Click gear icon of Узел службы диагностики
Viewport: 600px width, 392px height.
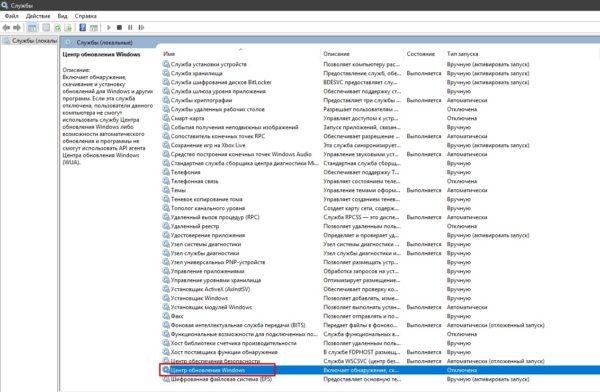coord(166,253)
